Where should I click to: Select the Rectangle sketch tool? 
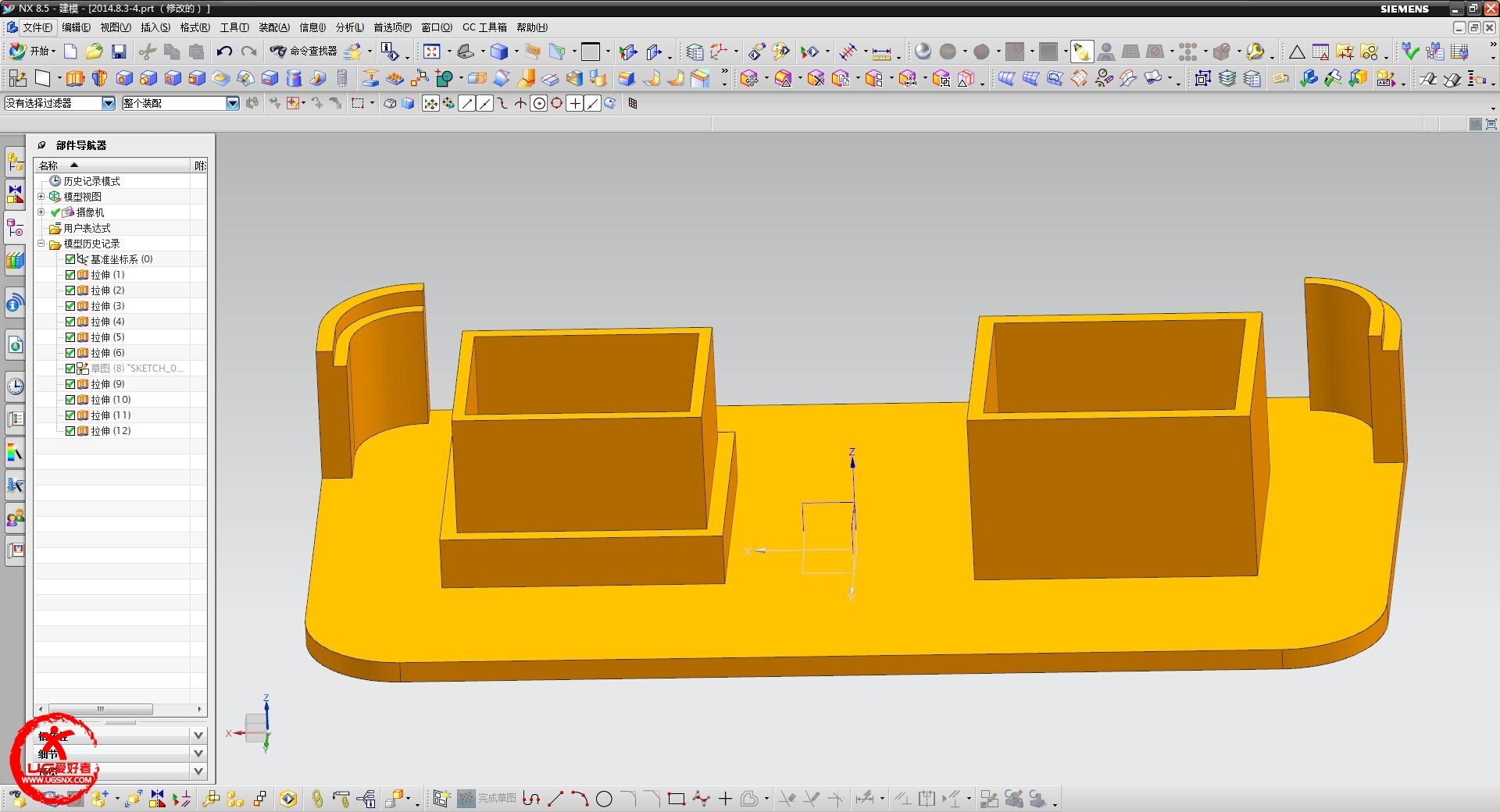coord(677,799)
